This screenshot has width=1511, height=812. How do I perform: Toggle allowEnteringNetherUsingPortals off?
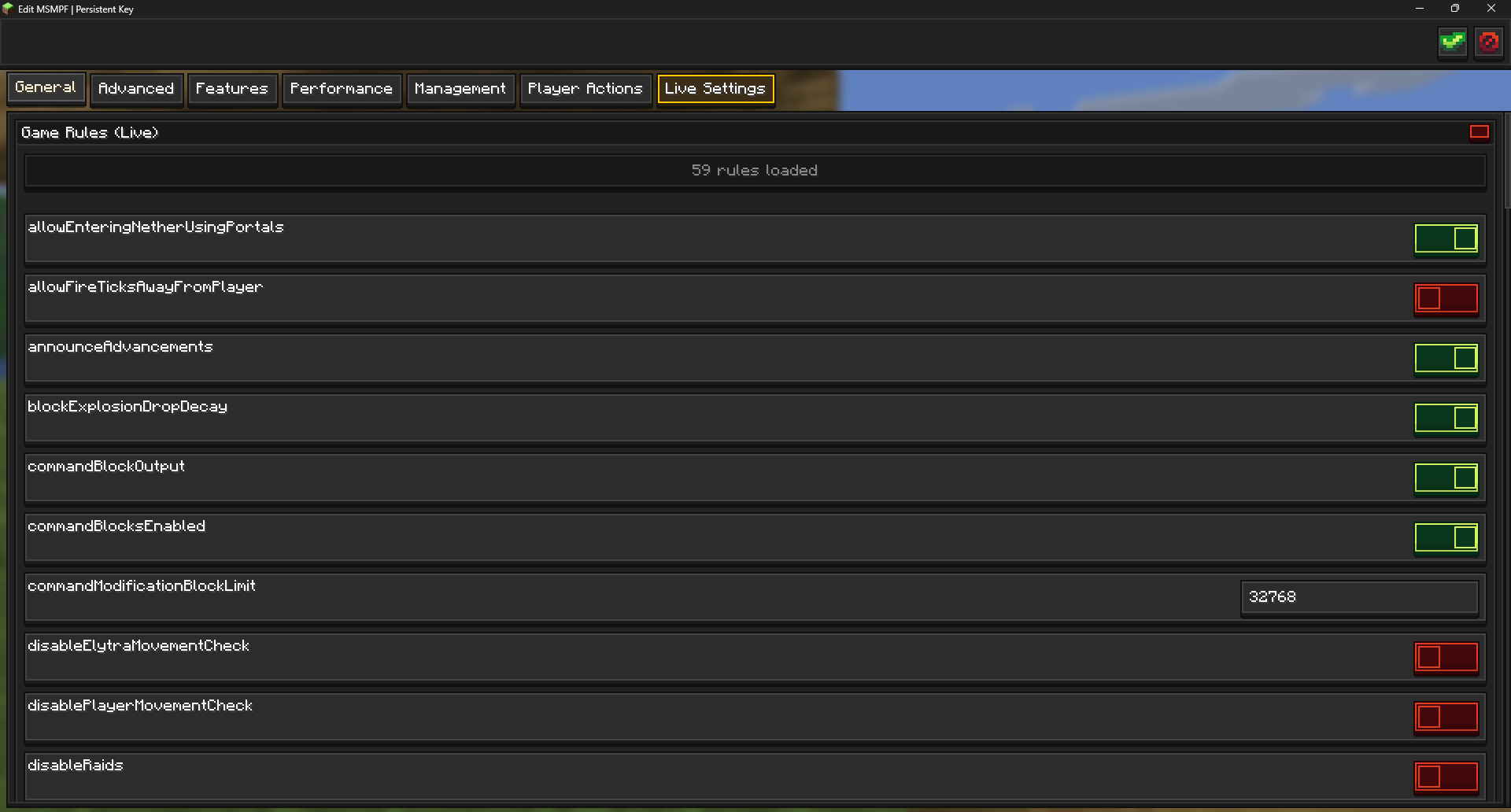click(1446, 238)
